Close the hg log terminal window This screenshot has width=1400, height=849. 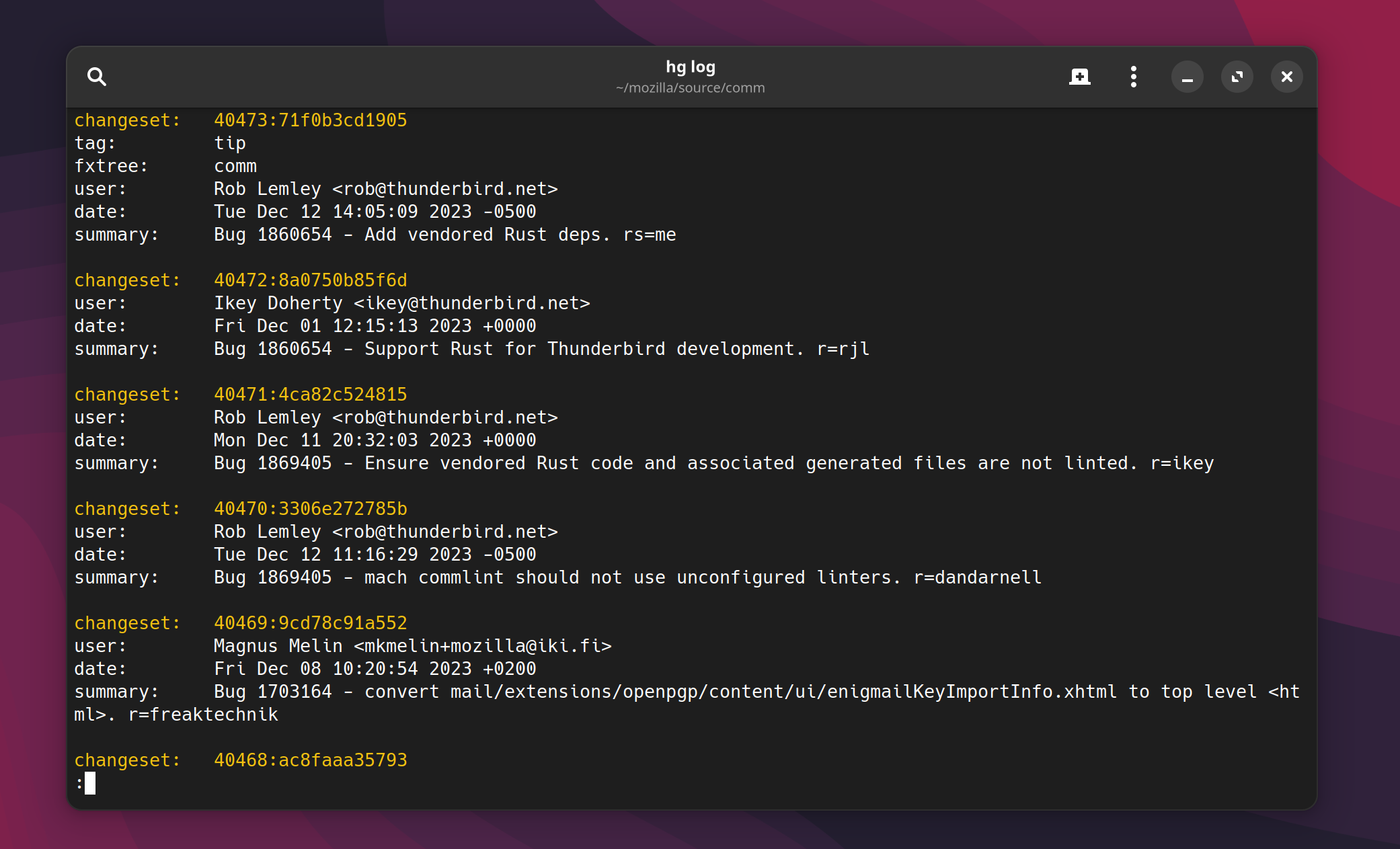pyautogui.click(x=1286, y=77)
